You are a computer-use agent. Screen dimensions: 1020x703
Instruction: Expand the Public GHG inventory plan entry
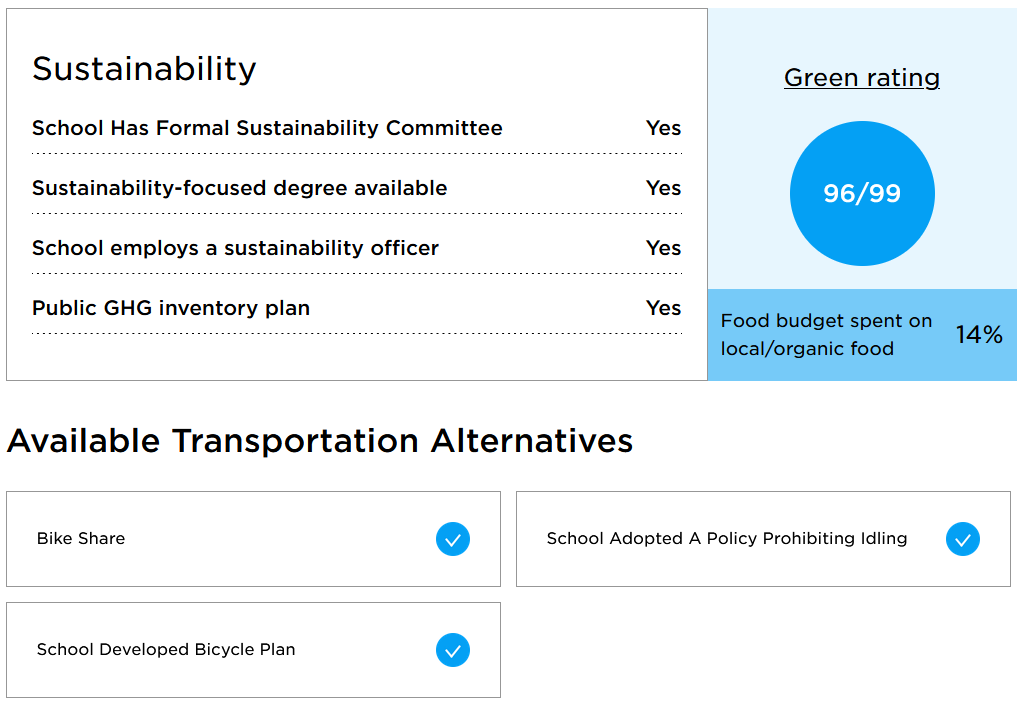pyautogui.click(x=355, y=308)
